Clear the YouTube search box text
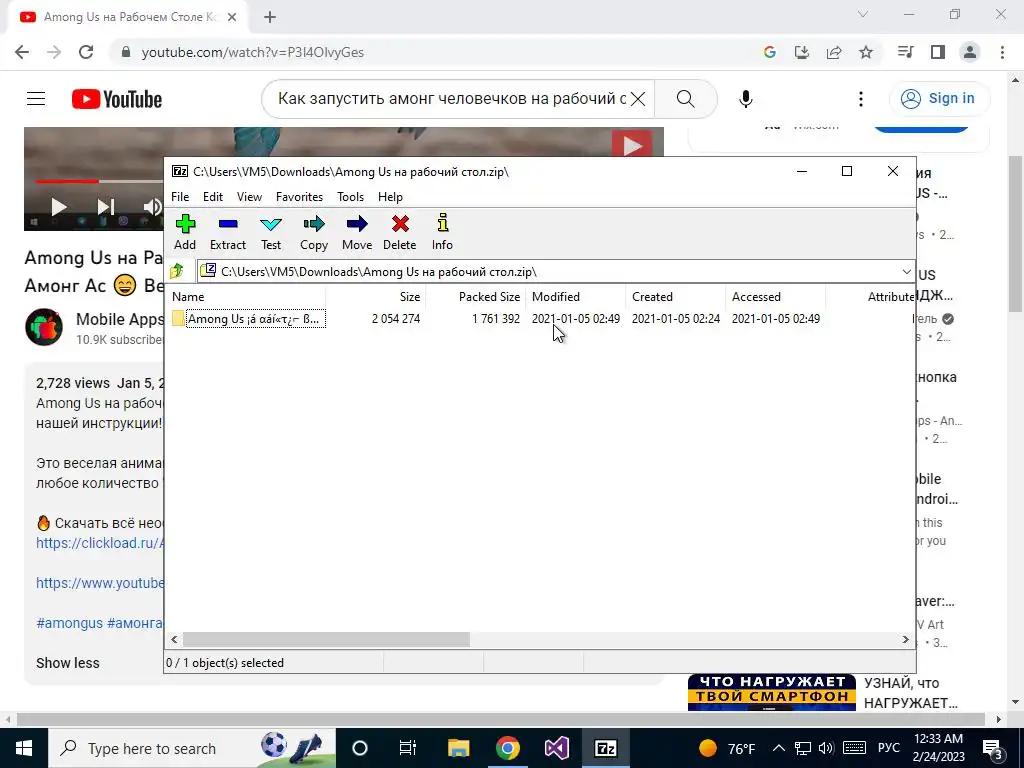 click(638, 99)
